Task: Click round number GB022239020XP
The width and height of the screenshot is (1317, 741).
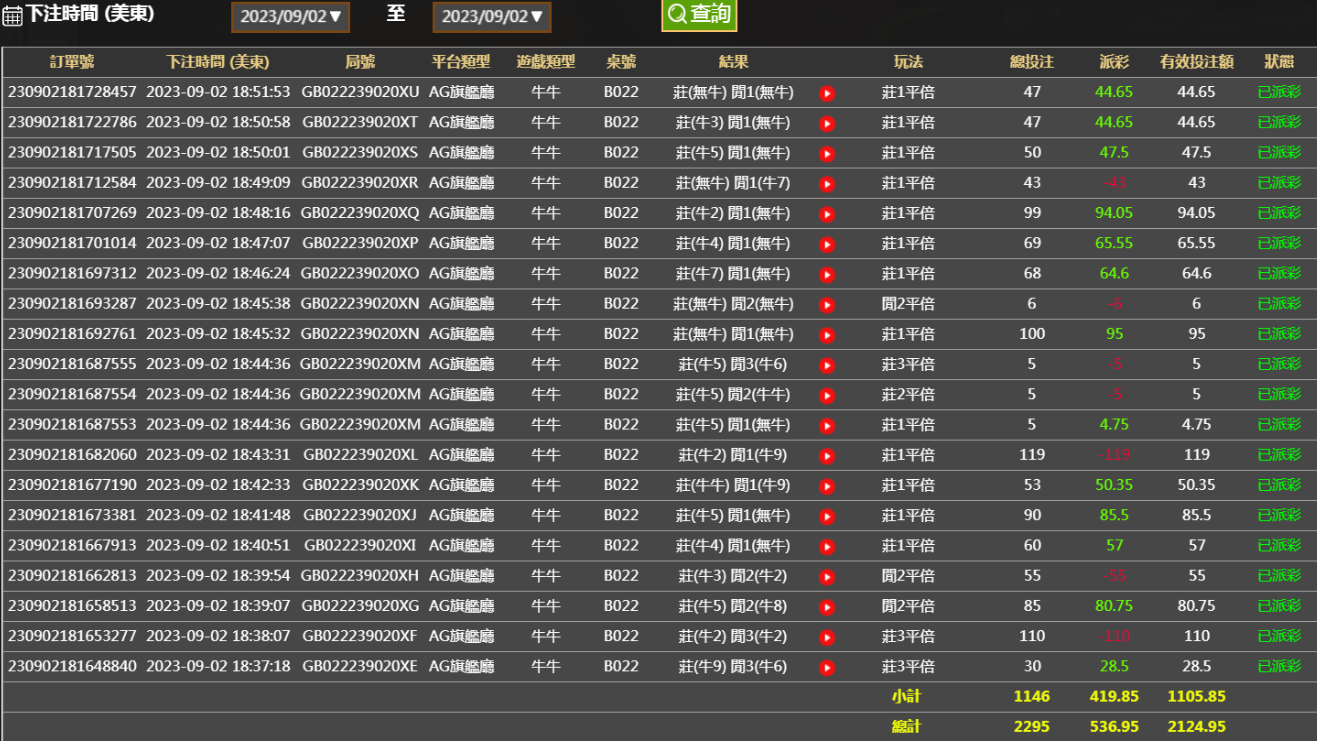Action: [x=360, y=243]
